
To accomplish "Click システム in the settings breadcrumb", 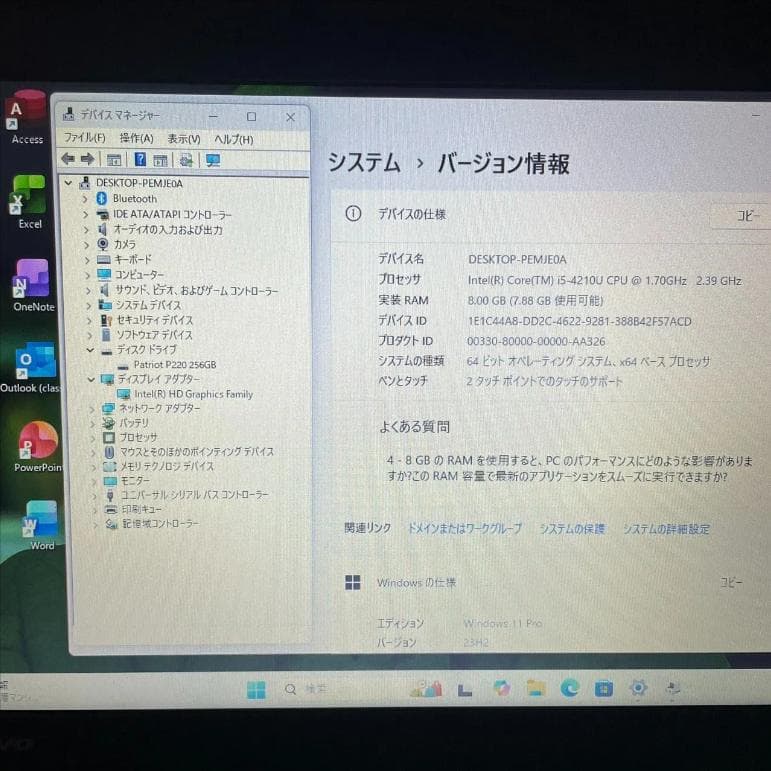I will (364, 162).
